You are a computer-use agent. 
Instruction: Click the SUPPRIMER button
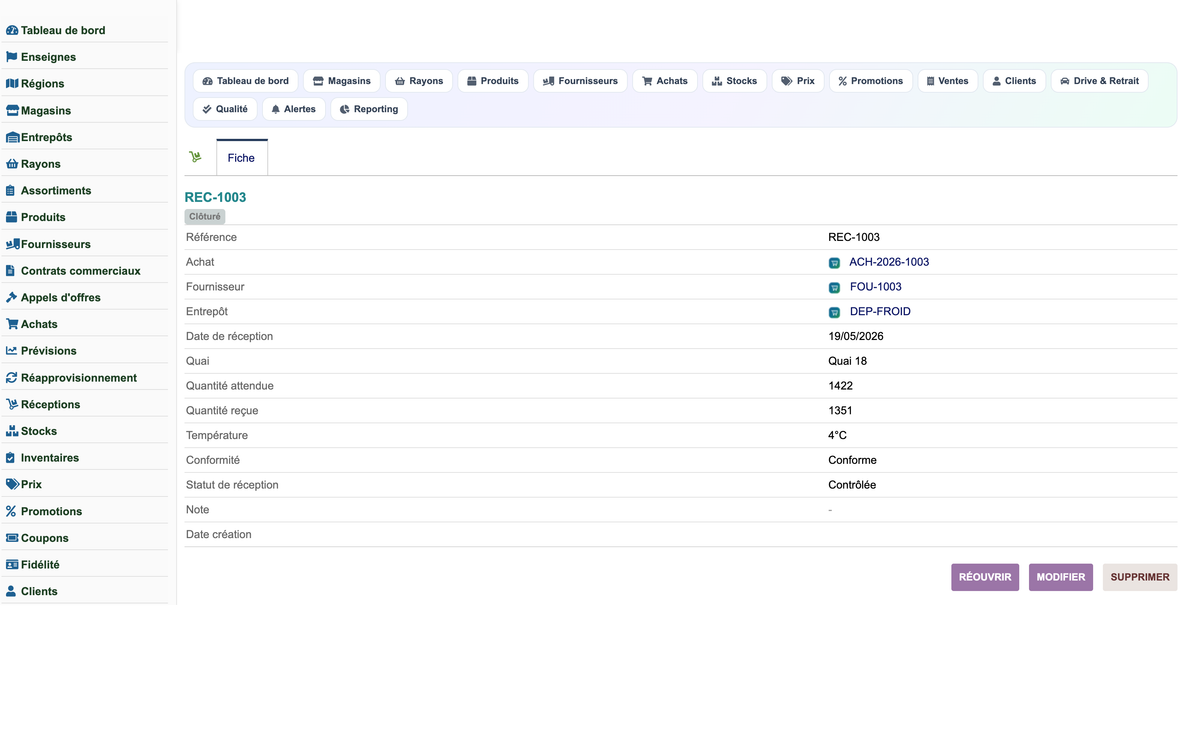(x=1140, y=577)
